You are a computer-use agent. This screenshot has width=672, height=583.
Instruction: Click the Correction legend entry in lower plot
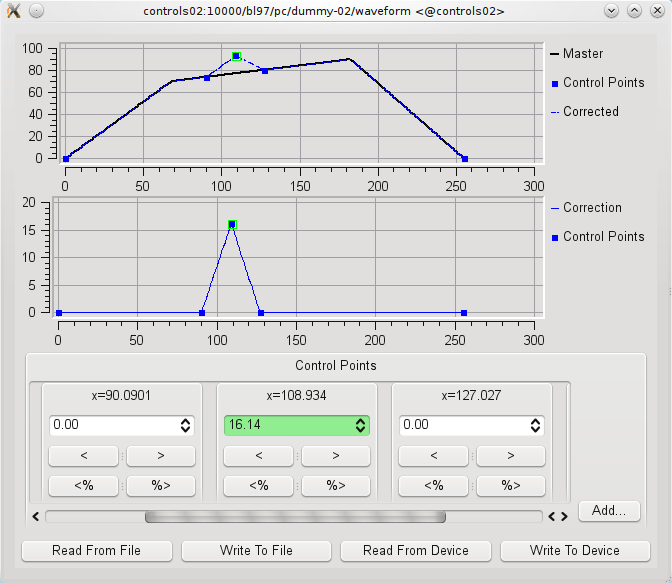(x=592, y=208)
